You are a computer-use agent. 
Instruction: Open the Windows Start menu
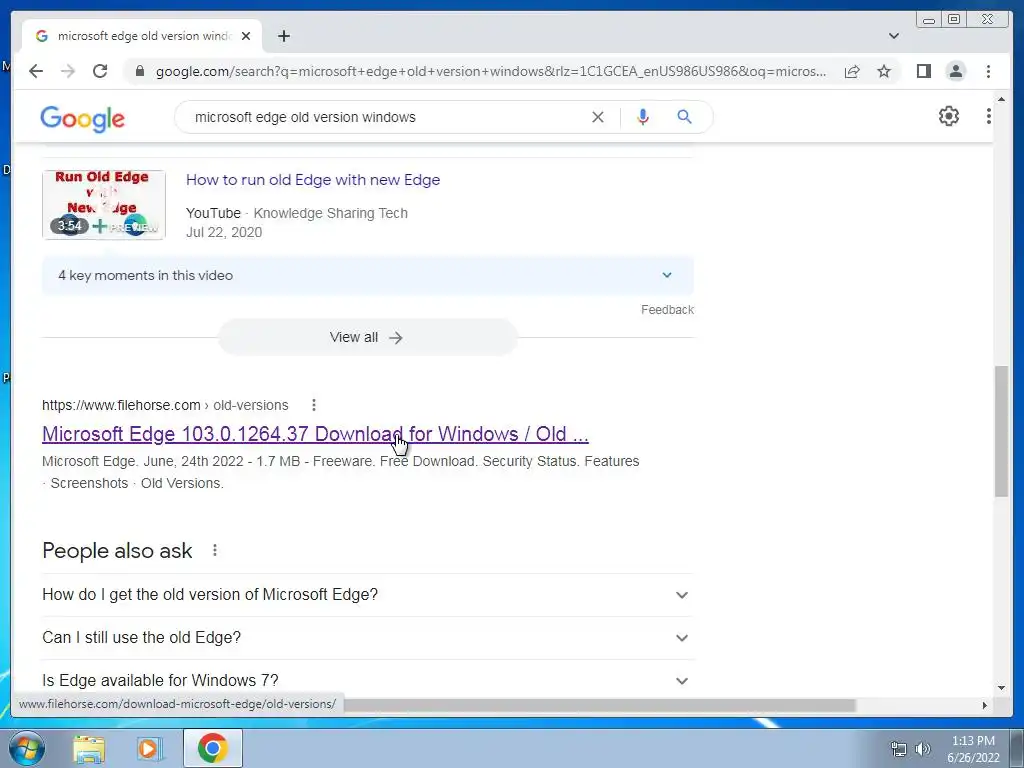coord(26,748)
